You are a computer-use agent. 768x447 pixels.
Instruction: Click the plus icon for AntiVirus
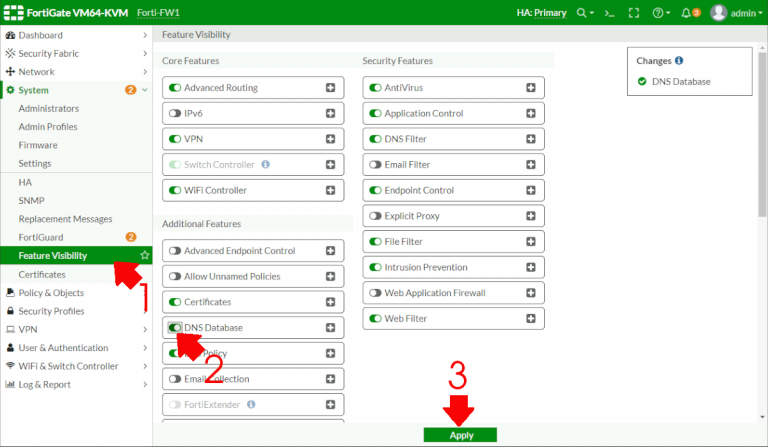point(531,88)
